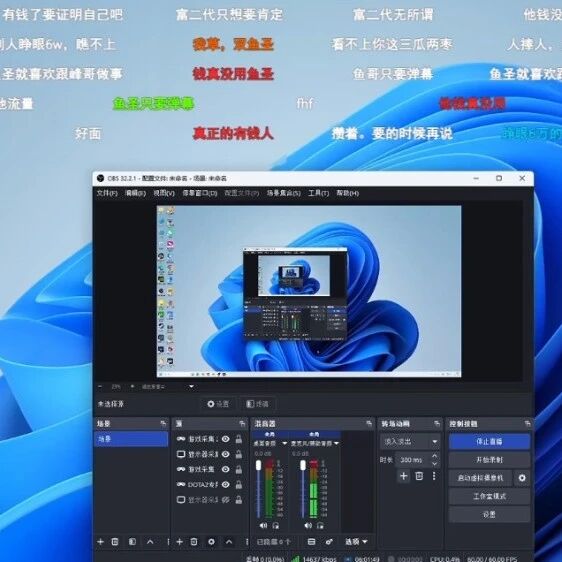Viewport: 562px width, 562px height.
Task: Open advanced audio properties icon in mixer
Action: (x=329, y=542)
